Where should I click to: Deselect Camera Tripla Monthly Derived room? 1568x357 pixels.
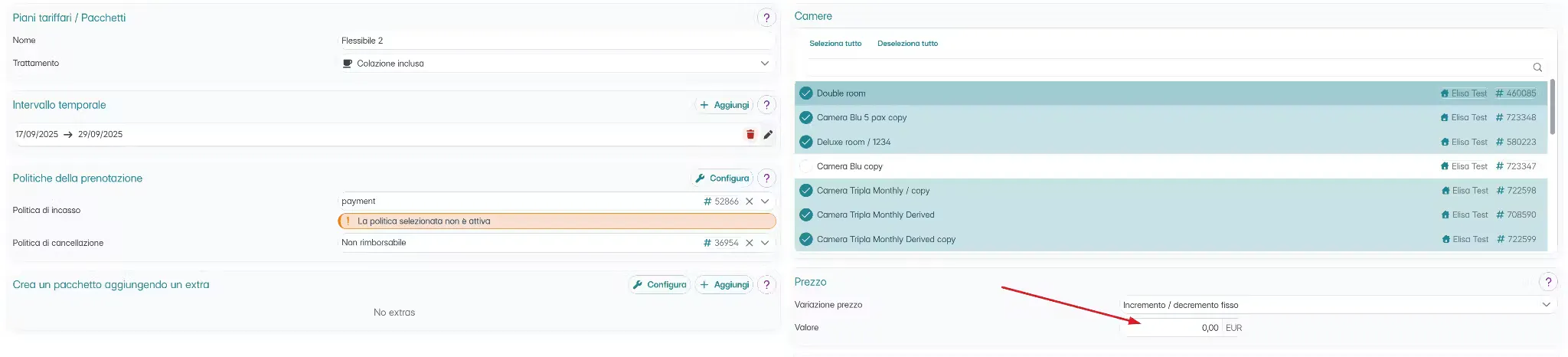pos(806,215)
